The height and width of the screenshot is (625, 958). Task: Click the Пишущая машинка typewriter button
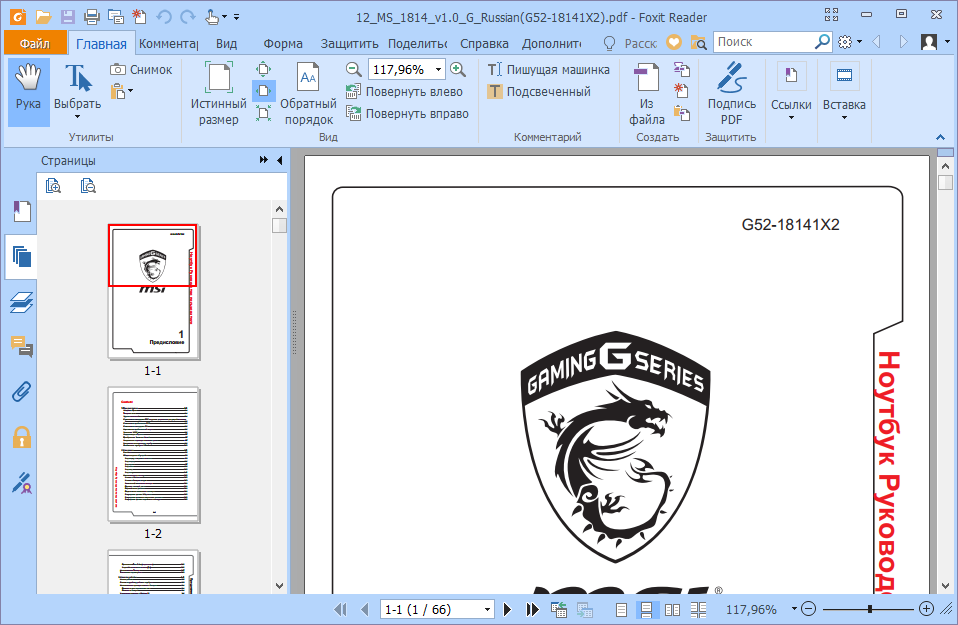click(x=548, y=70)
